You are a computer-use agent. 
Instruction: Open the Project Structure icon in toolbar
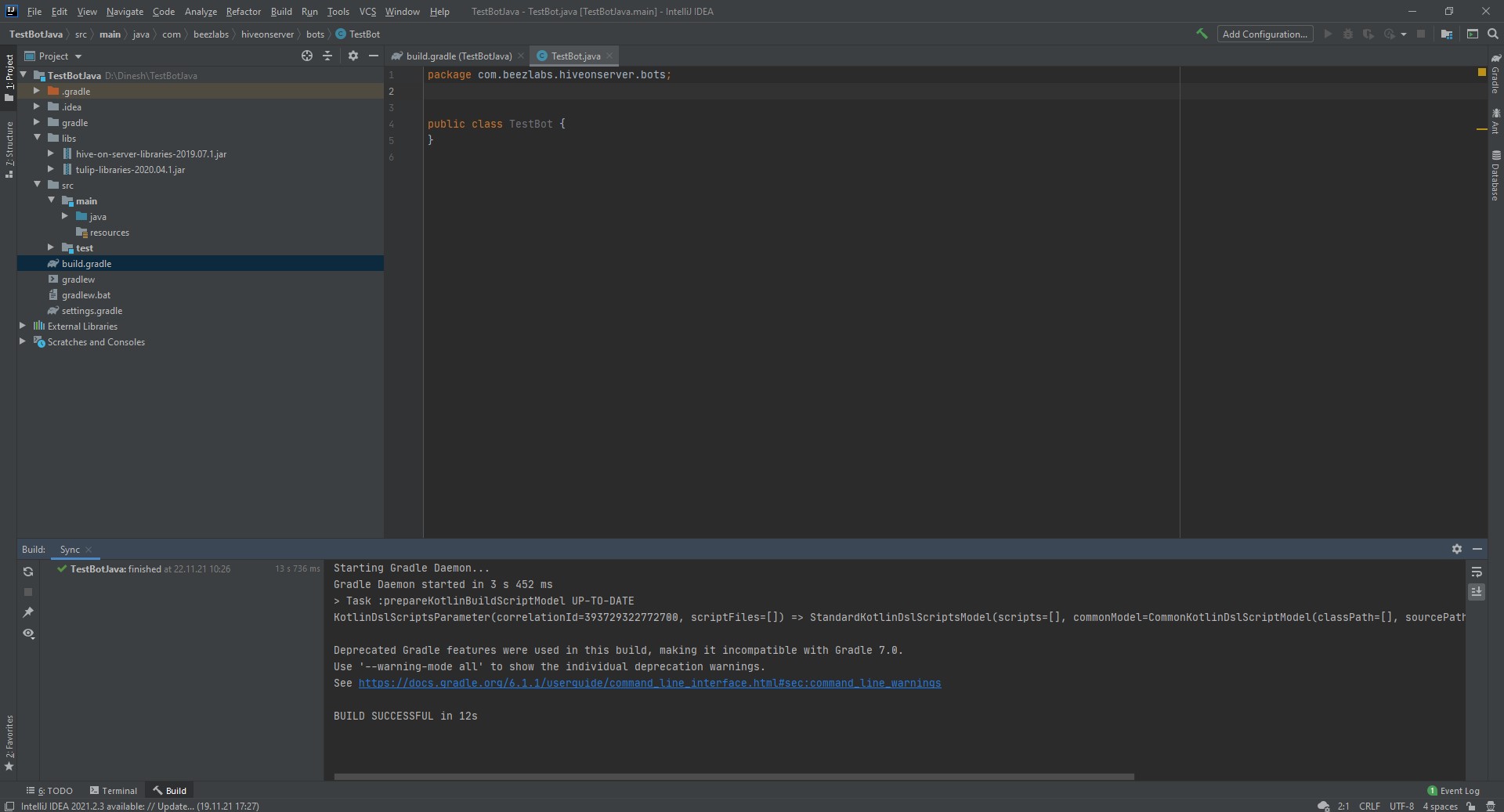(x=1447, y=34)
